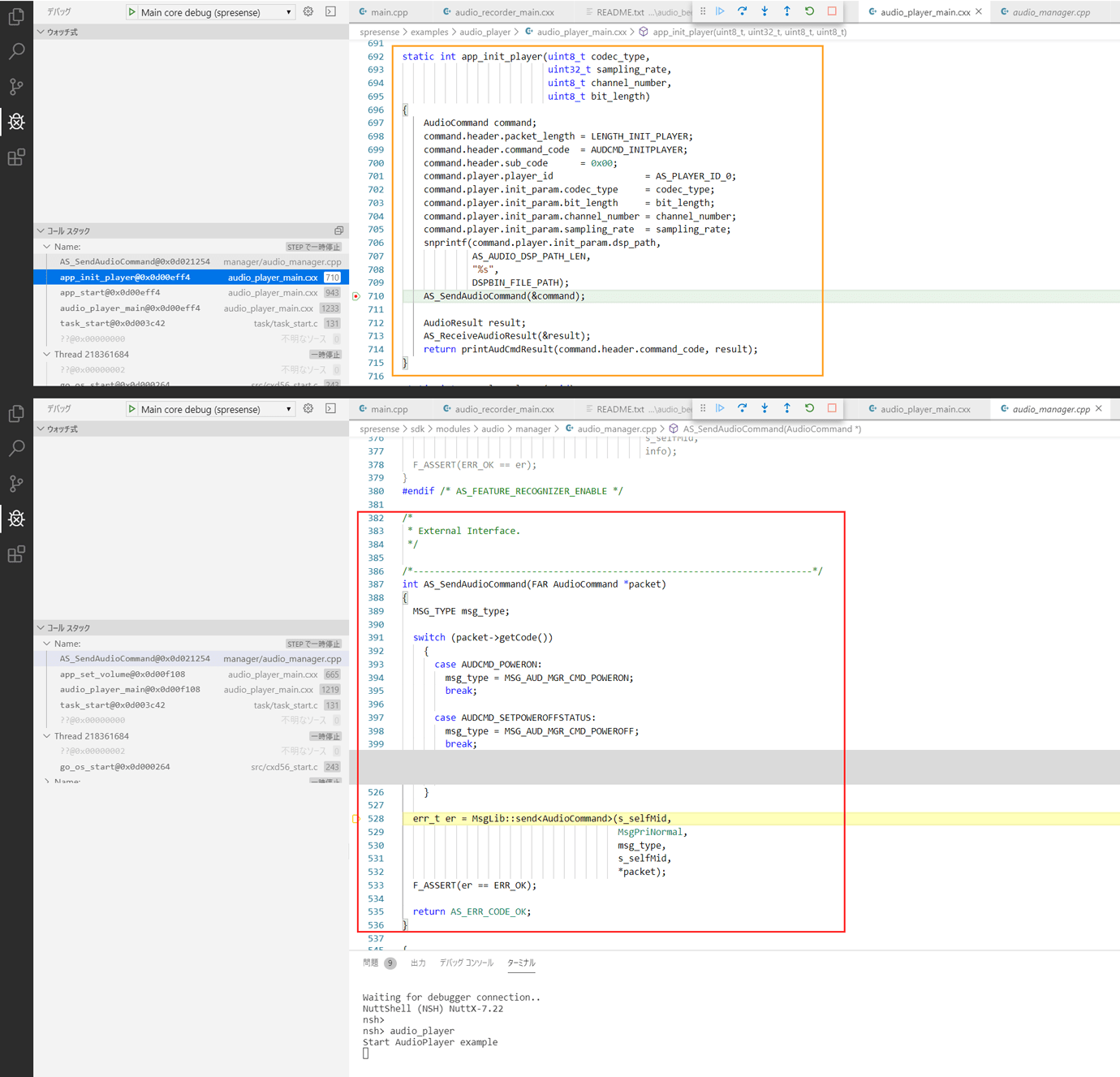The height and width of the screenshot is (1077, 1120).
Task: Click 'sdk' breadcrumb in the lower window
Action: pos(417,429)
